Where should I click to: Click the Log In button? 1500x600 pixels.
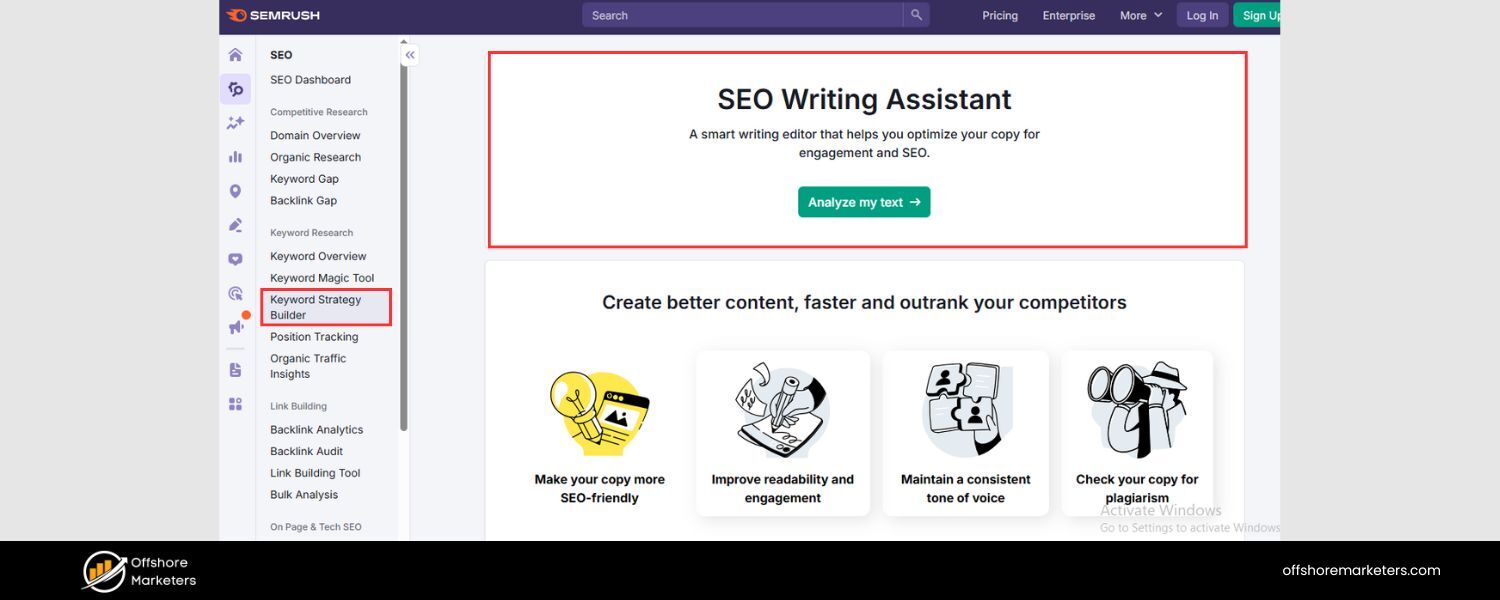1202,15
